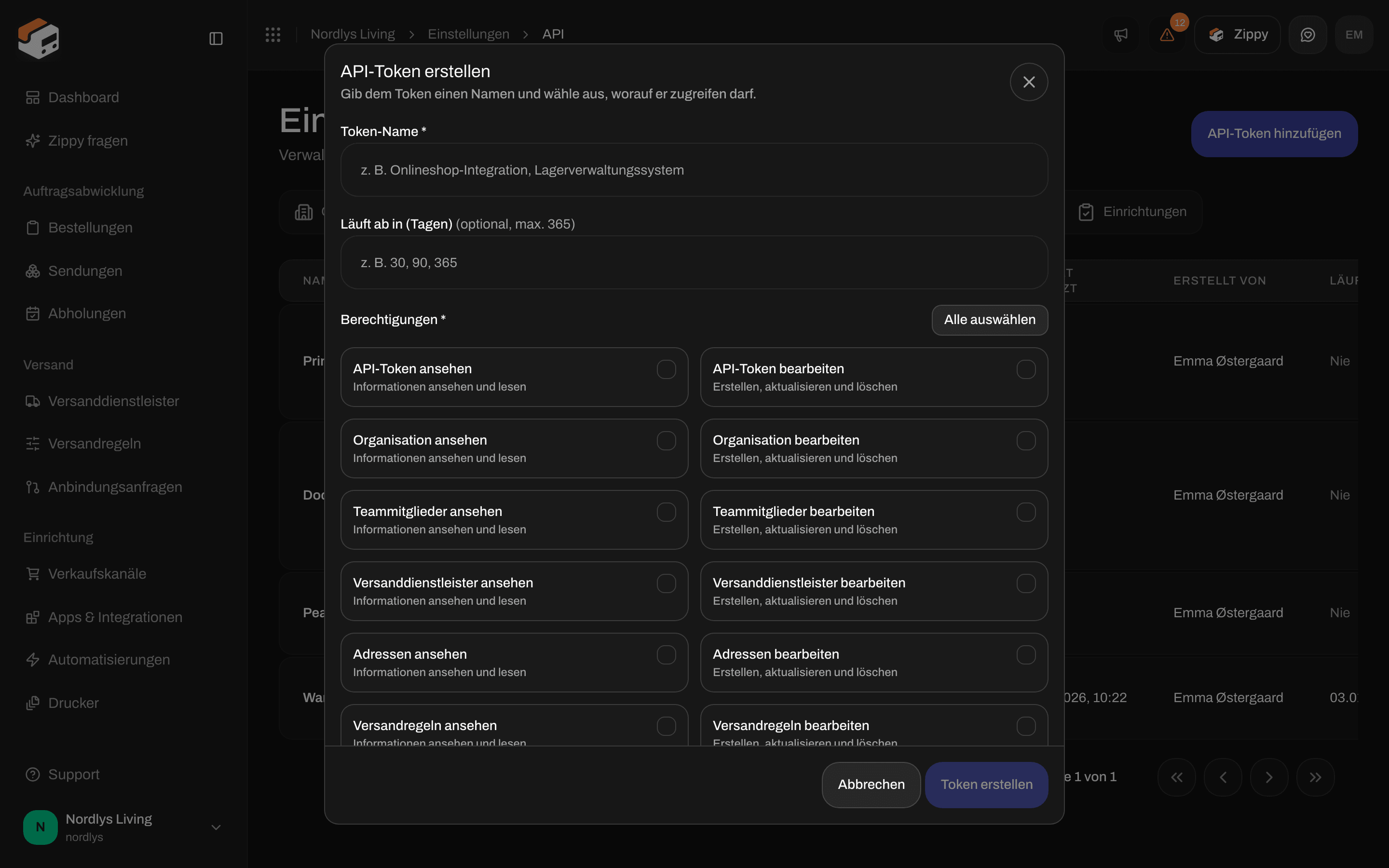Toggle Adressen bearbeiten checkbox
Screen dimensions: 1389x868
click(x=1026, y=655)
